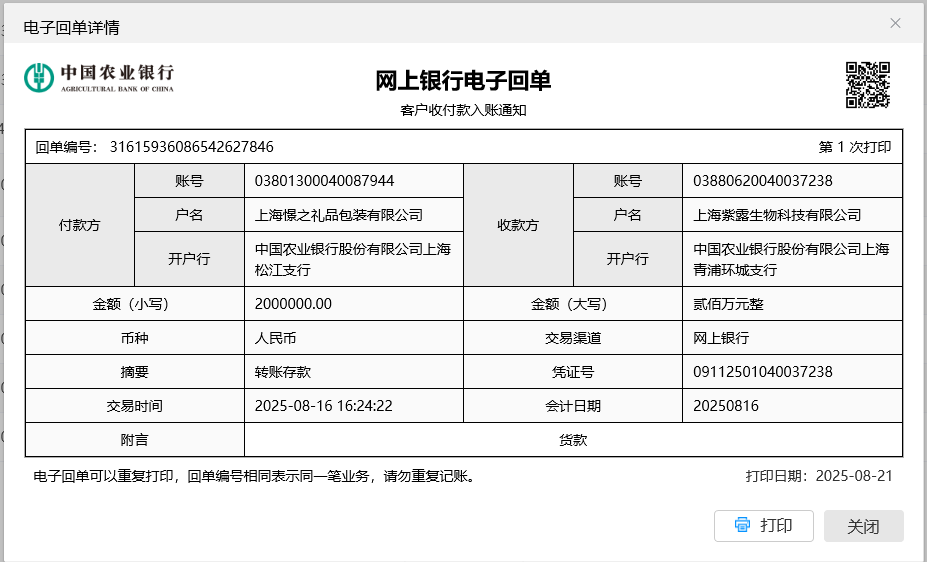Click the amount in words 贰佰万元整
Image resolution: width=927 pixels, height=562 pixels.
click(x=728, y=304)
